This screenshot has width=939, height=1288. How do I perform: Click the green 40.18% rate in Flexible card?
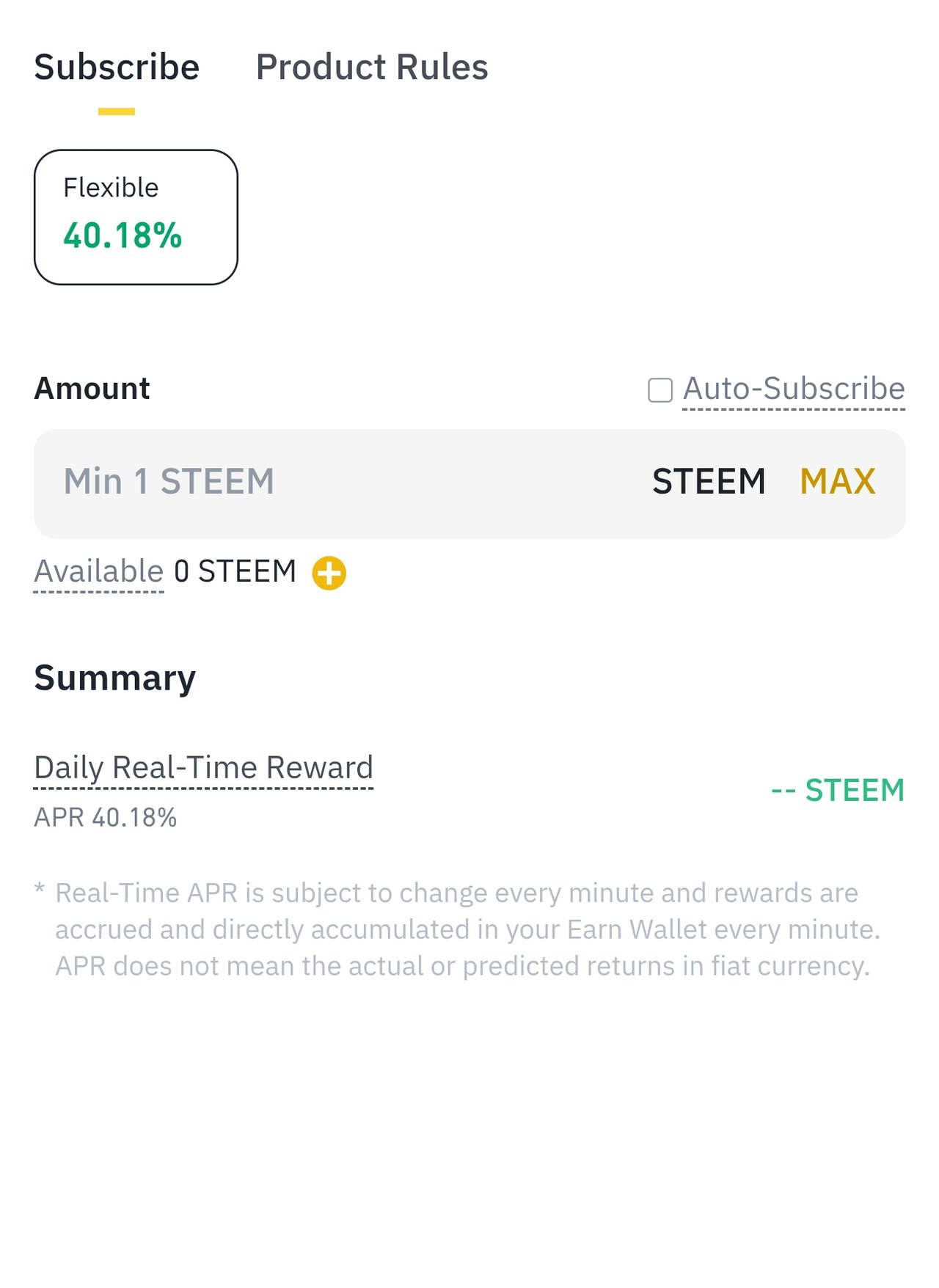123,236
